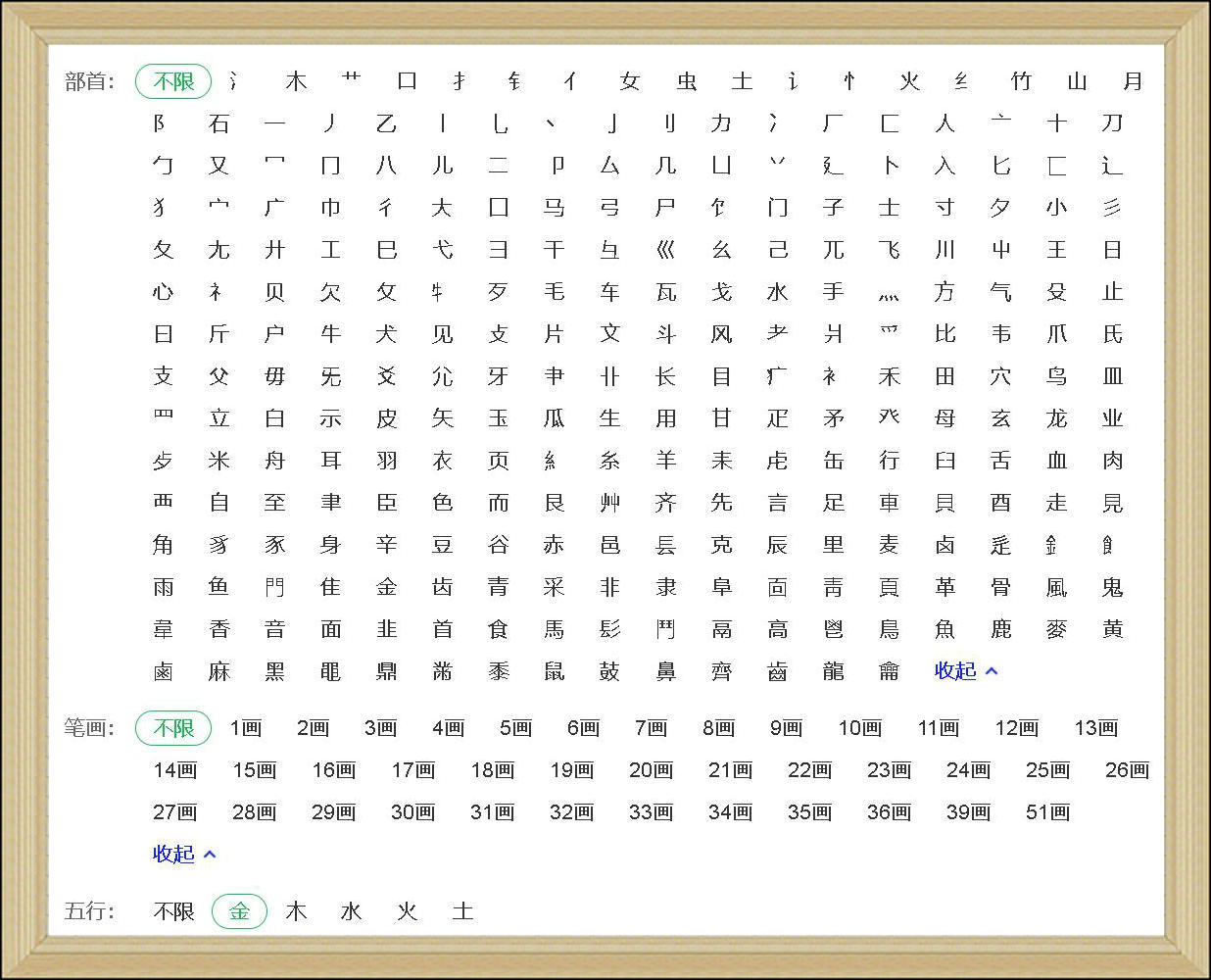Viewport: 1211px width, 980px height.
Task: Choose the 51画 stroke option
Action: [1047, 812]
